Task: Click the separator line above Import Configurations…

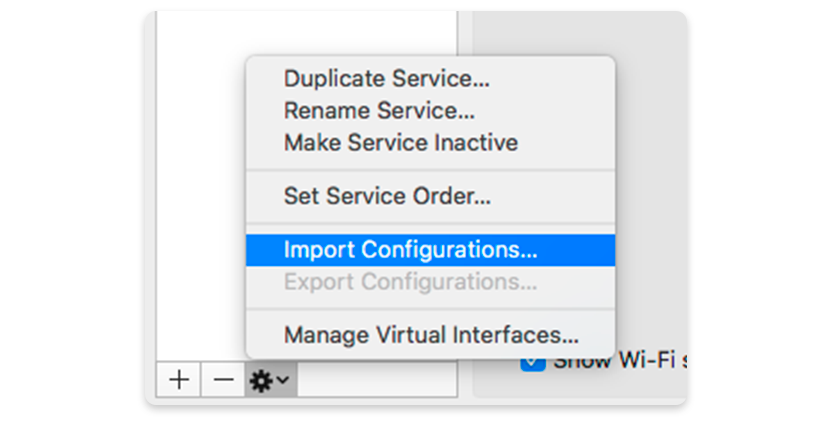Action: (430, 223)
